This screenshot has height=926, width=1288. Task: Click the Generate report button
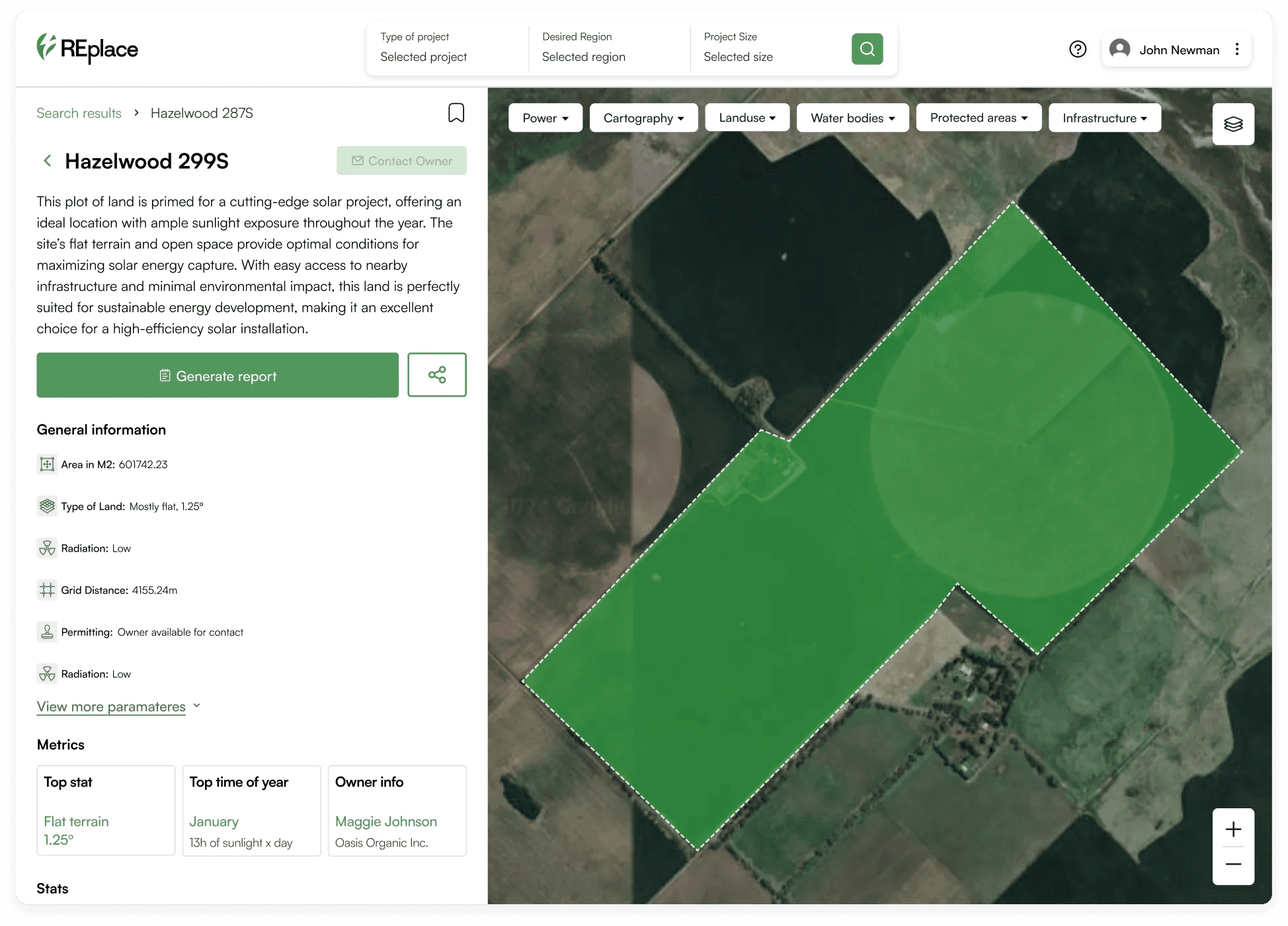218,375
